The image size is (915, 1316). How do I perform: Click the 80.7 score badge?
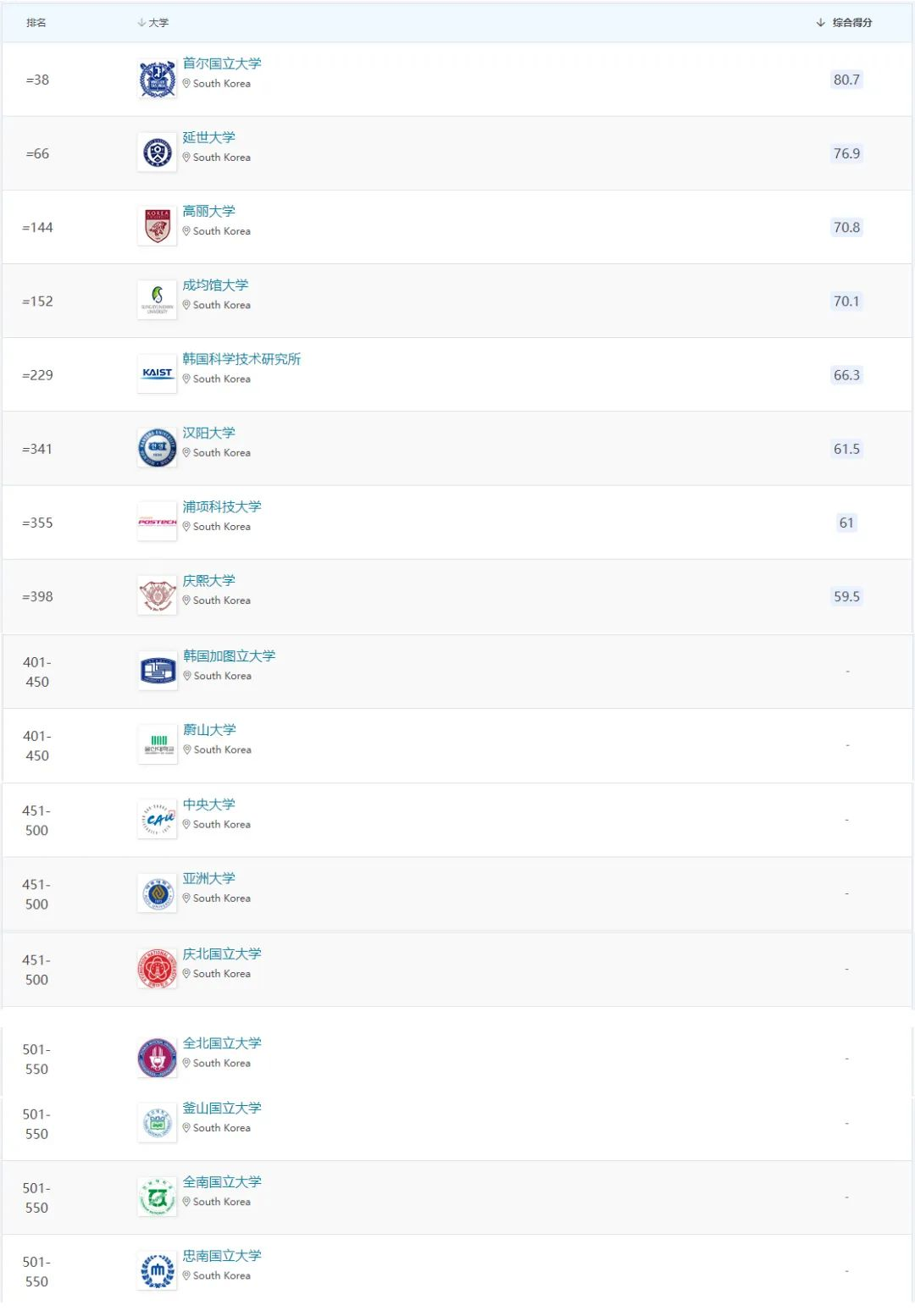pos(846,80)
